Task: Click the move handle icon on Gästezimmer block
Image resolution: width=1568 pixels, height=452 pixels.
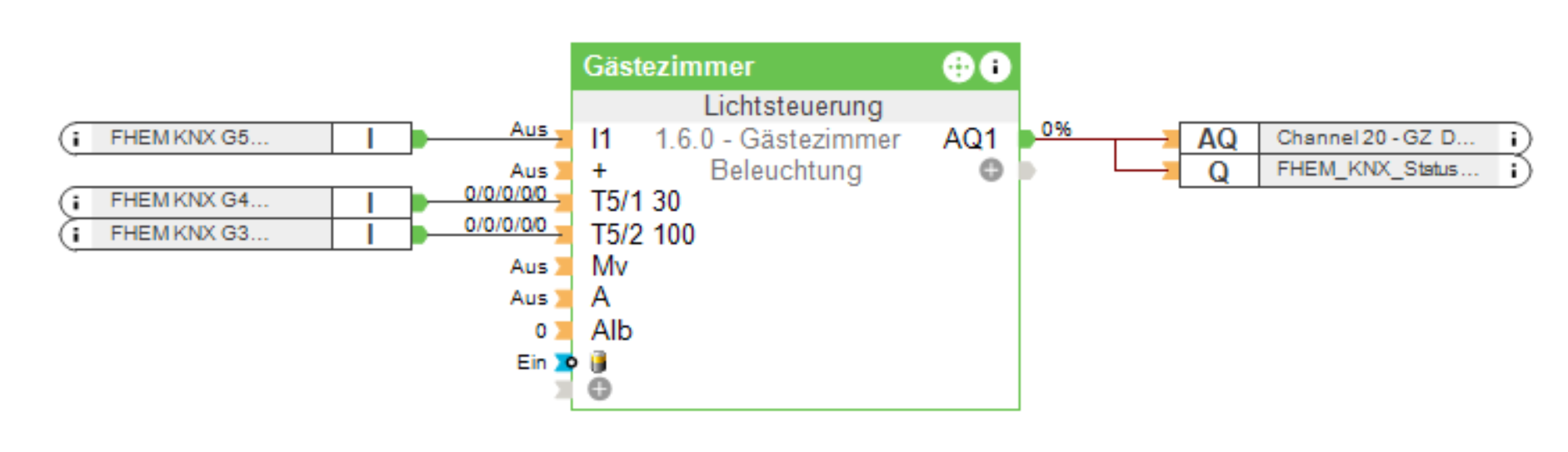Action: (957, 67)
